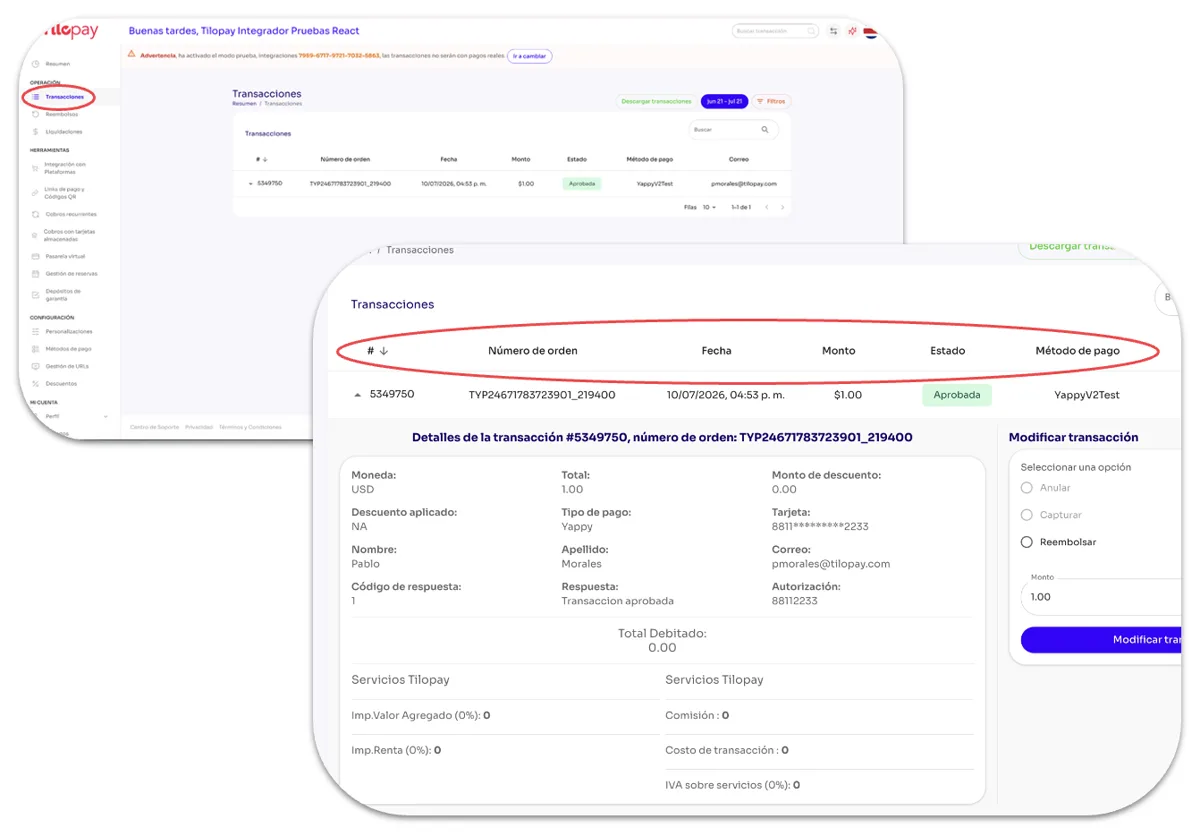
Task: Click magnifier icon in small table Buscar box
Action: (x=765, y=130)
